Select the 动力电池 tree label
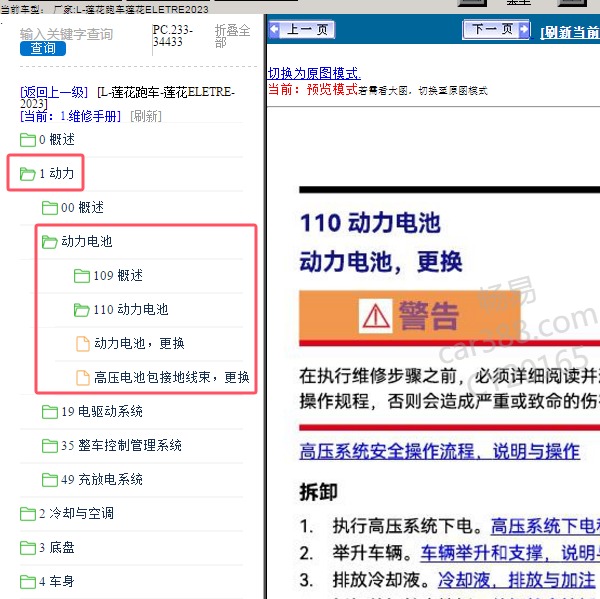 86,242
